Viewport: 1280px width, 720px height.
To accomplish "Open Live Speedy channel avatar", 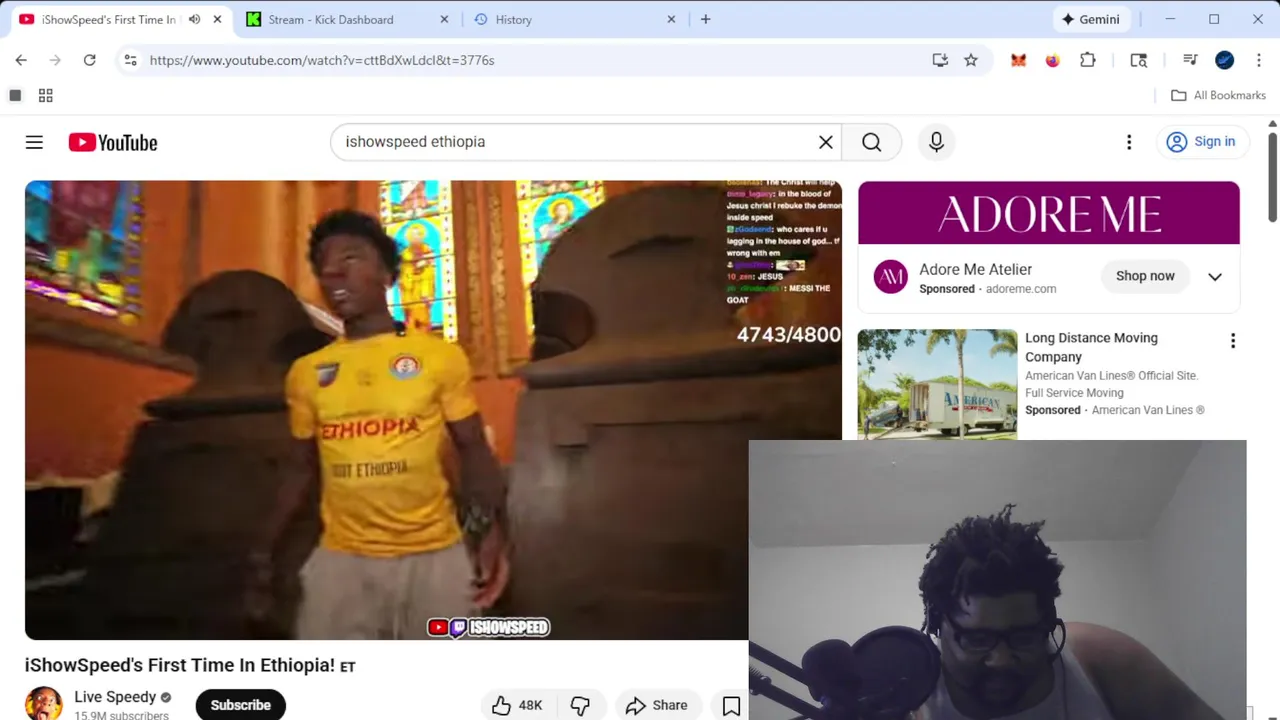I will tap(44, 703).
